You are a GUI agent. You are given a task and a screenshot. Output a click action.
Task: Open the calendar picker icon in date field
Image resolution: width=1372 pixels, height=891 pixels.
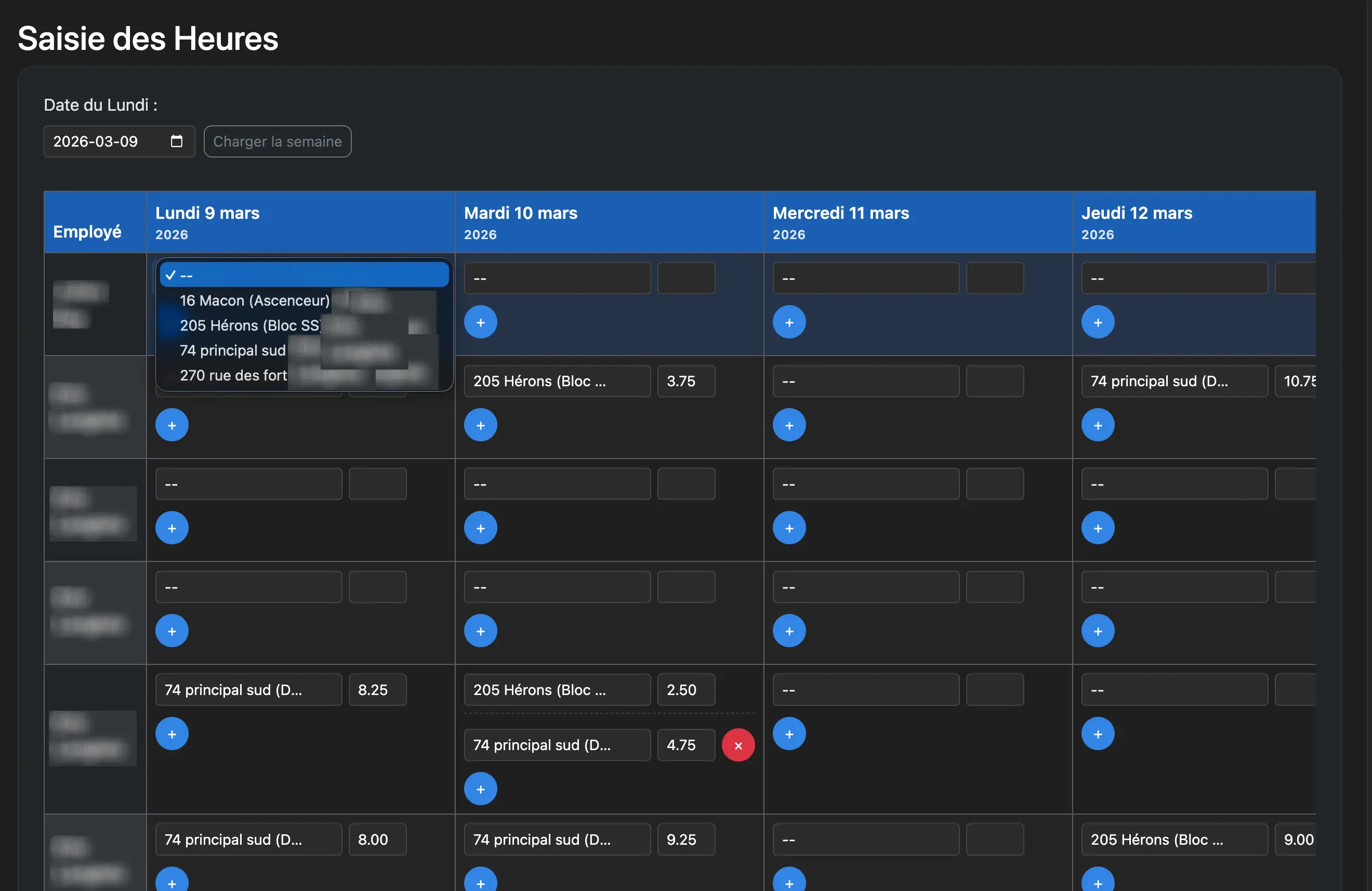tap(176, 141)
